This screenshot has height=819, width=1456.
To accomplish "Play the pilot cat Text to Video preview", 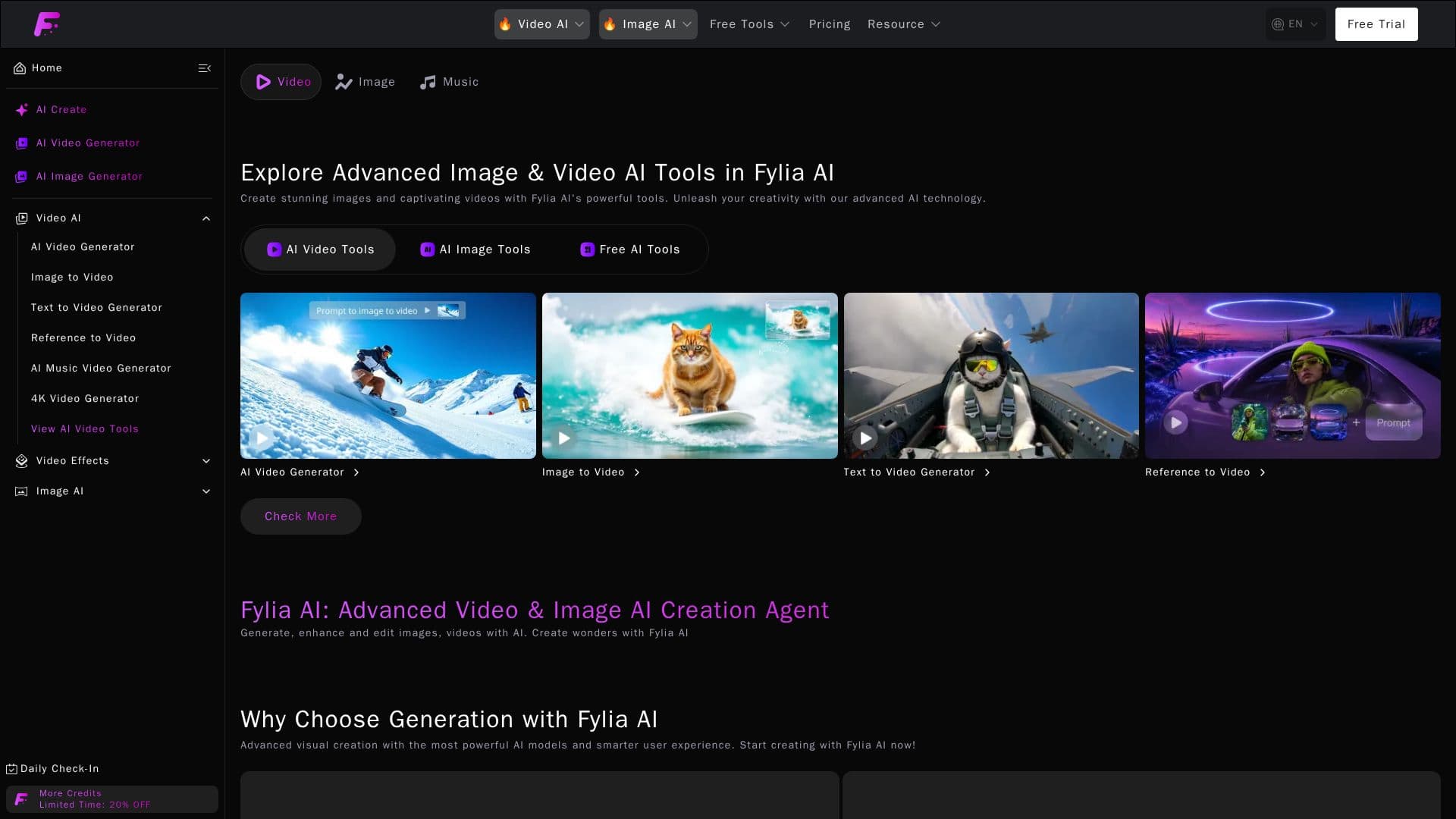I will 865,438.
